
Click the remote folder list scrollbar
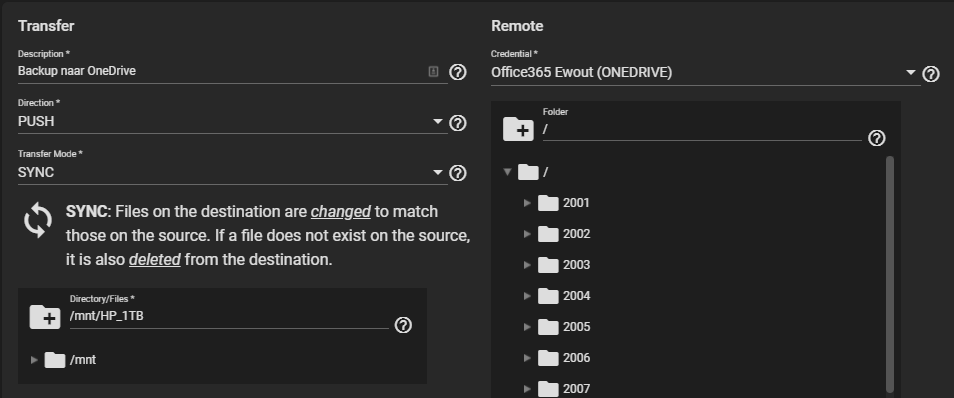click(890, 274)
